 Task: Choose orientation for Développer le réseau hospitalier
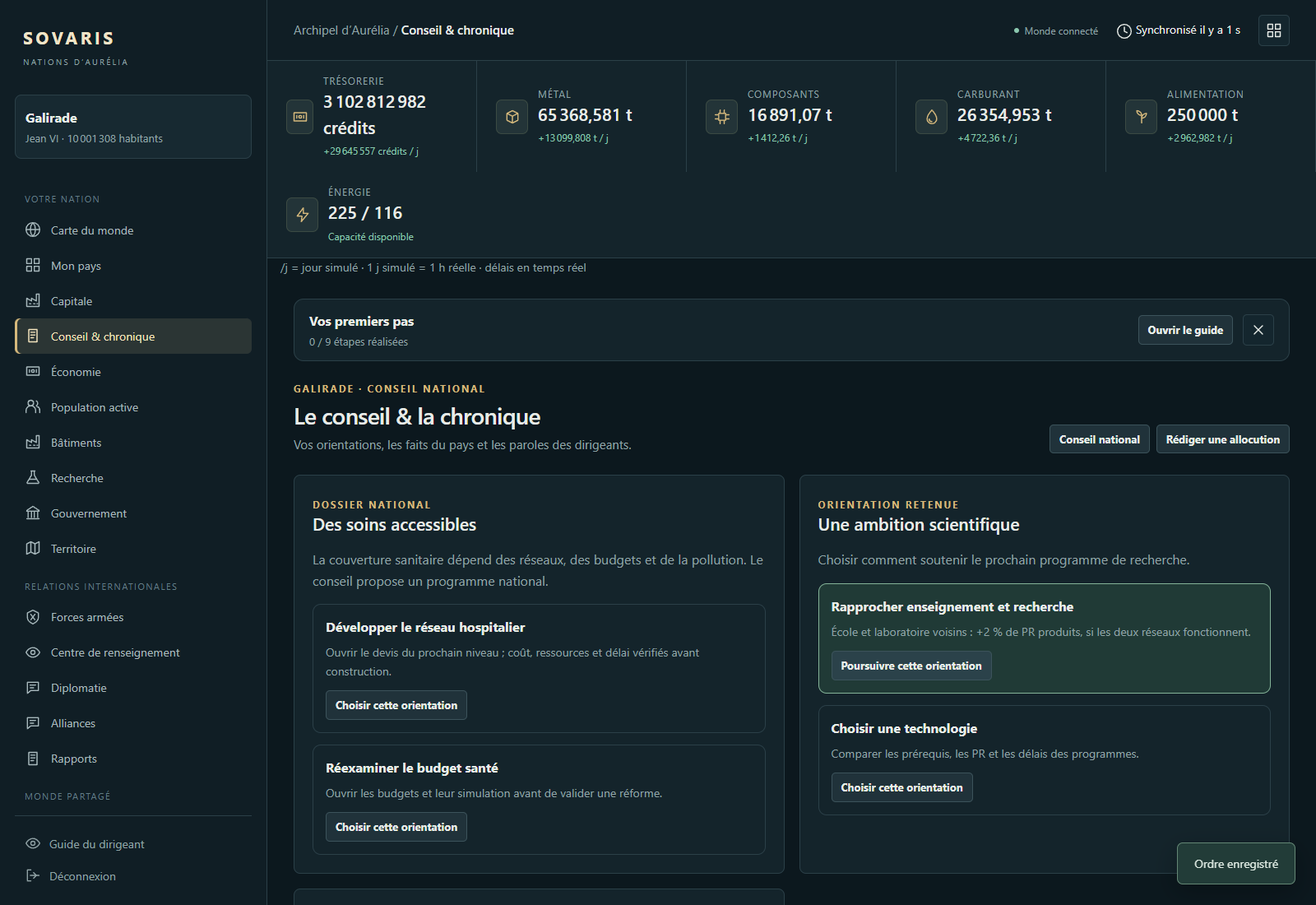coord(396,705)
